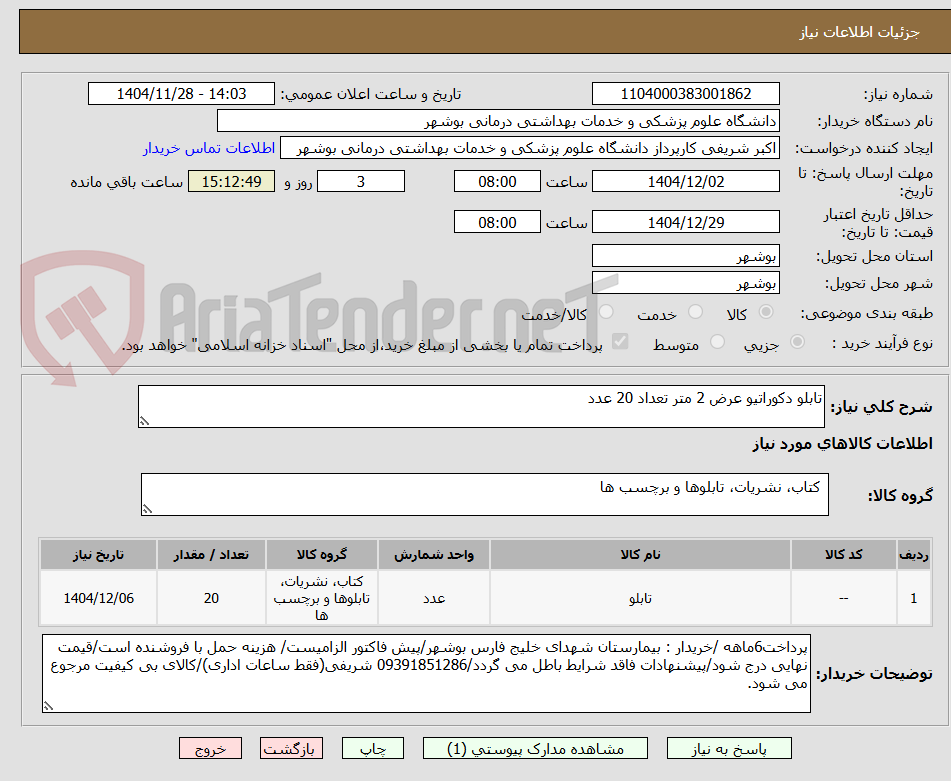The width and height of the screenshot is (951, 781).
Task: Click the resize handle of گروه کالا box
Action: [x=147, y=509]
